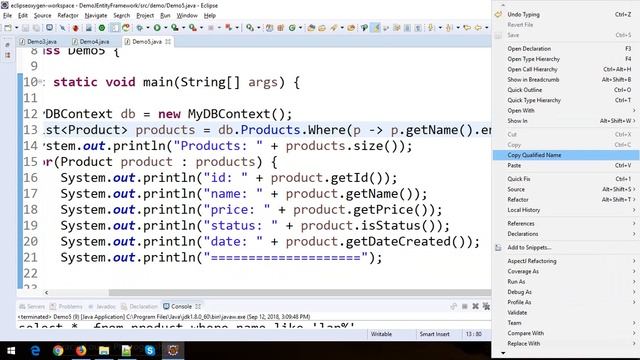Click the Undo Typing icon in context menu

pyautogui.click(x=498, y=14)
